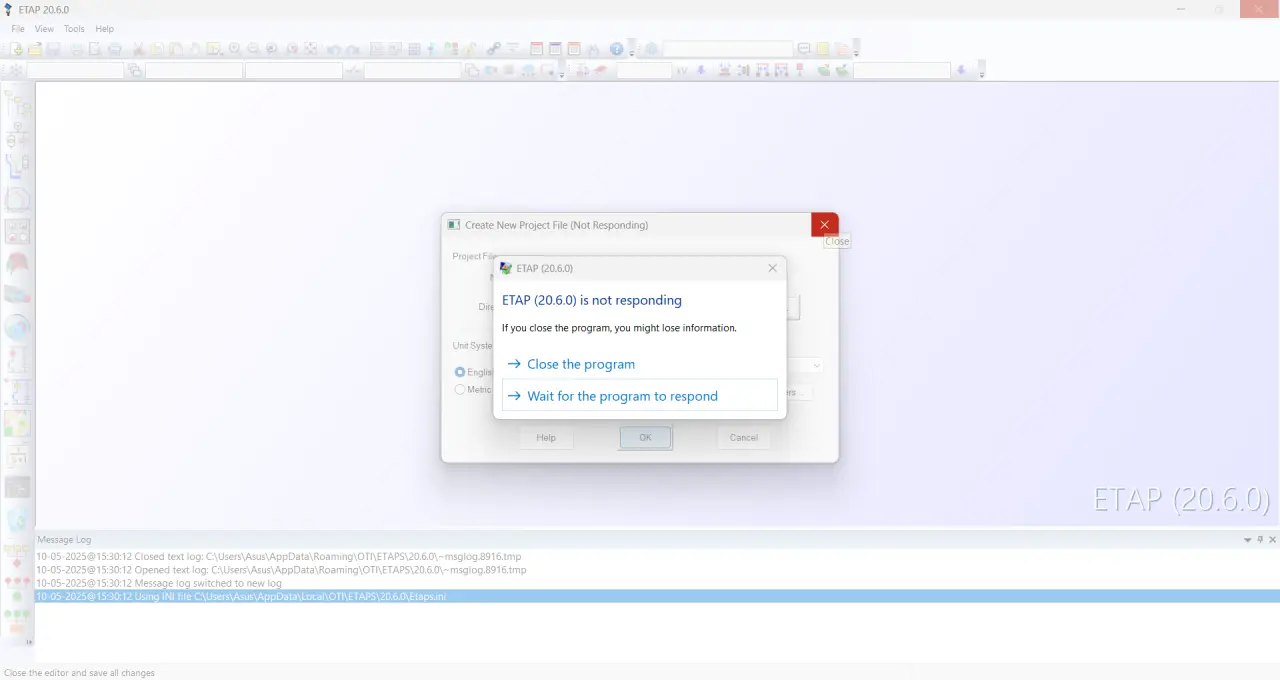Screen dimensions: 1280x680
Task: Open the File menu
Action: [x=18, y=29]
